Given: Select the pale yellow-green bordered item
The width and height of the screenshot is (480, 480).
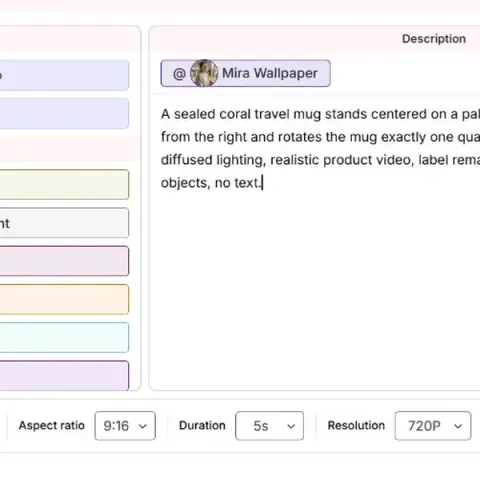Looking at the screenshot, I should [64, 184].
